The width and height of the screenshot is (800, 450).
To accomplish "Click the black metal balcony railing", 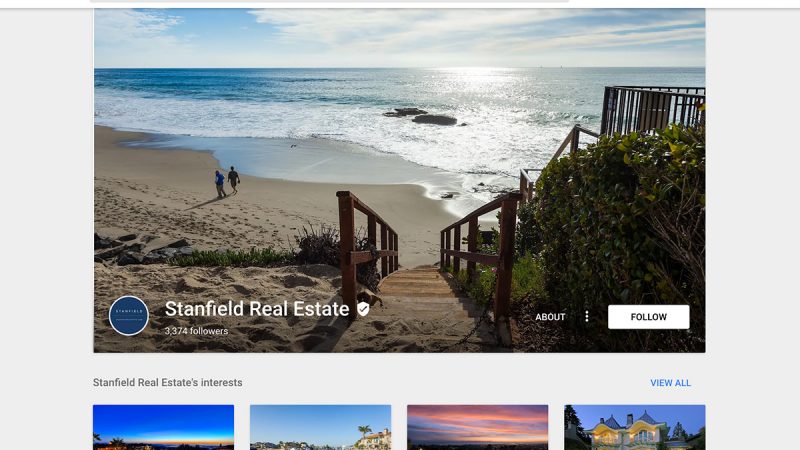I will pos(653,109).
